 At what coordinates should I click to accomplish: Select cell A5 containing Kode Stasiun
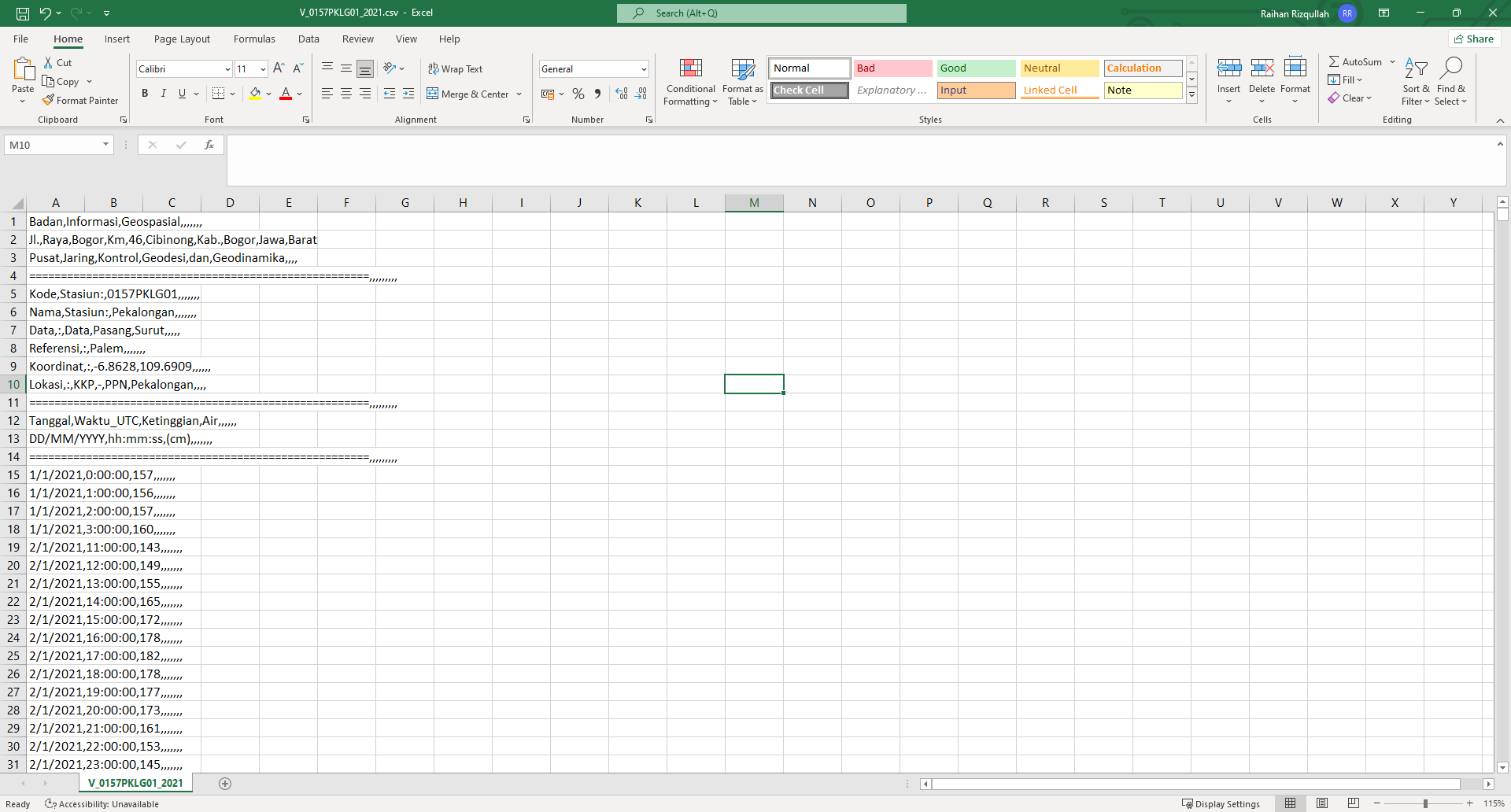pos(55,293)
